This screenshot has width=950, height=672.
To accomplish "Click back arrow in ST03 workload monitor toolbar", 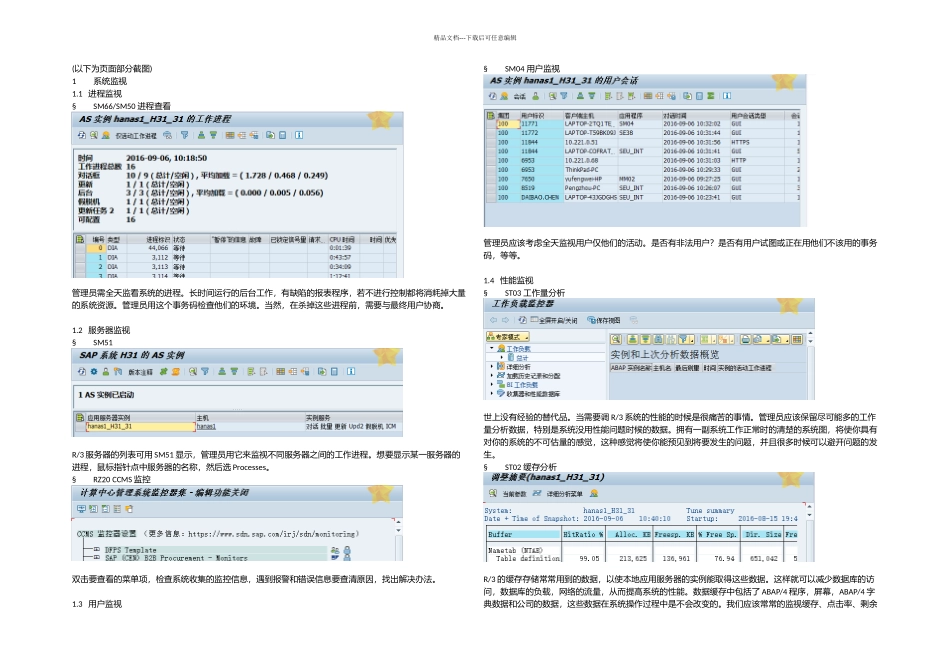I will 493,319.
